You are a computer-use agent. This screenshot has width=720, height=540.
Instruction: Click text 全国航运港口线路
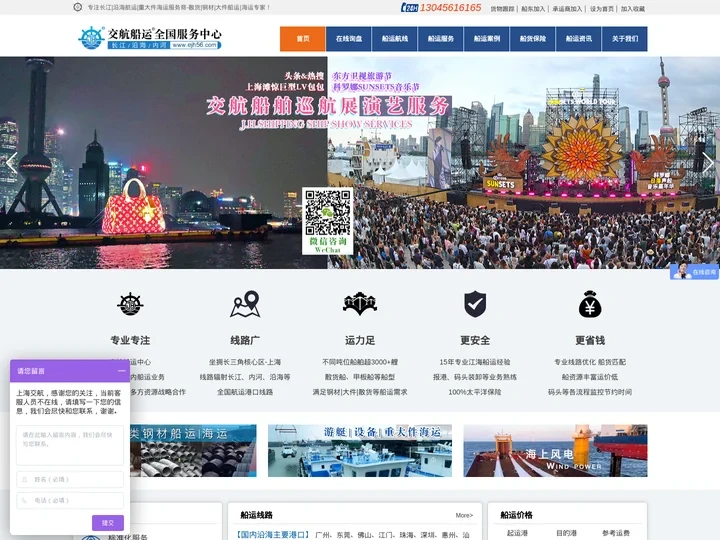pos(245,392)
